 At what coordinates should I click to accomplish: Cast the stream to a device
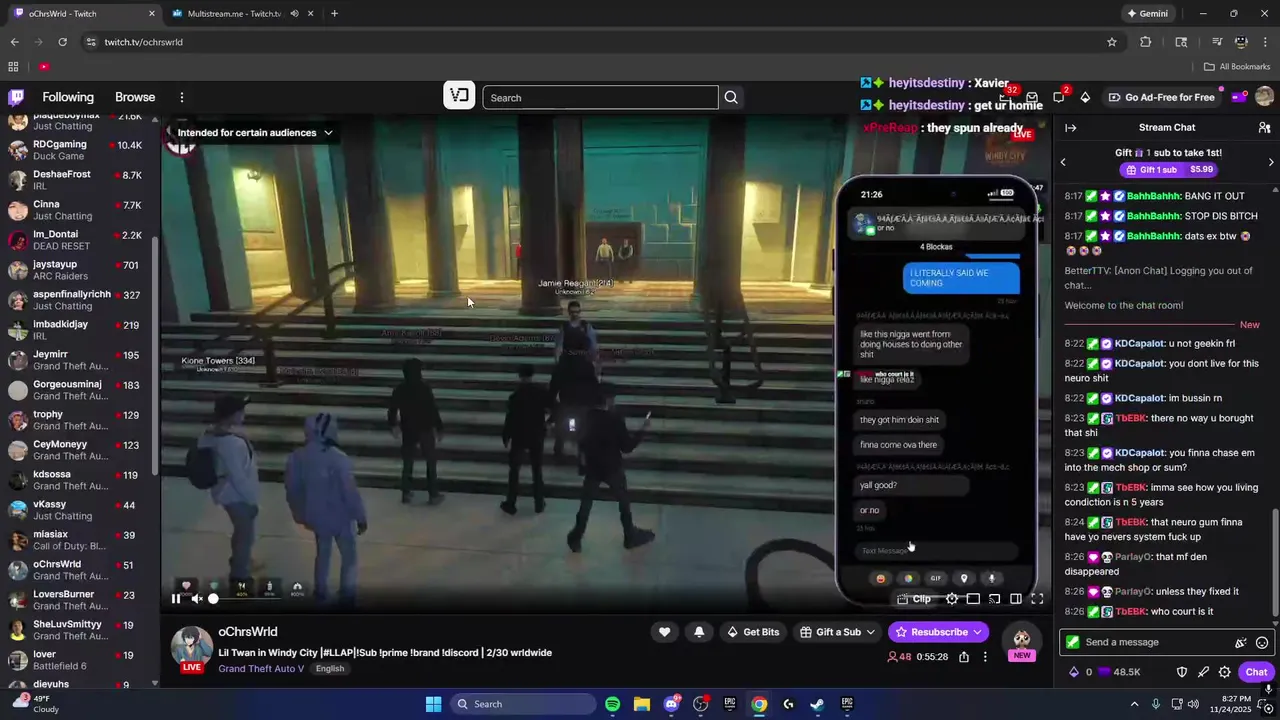coord(994,599)
